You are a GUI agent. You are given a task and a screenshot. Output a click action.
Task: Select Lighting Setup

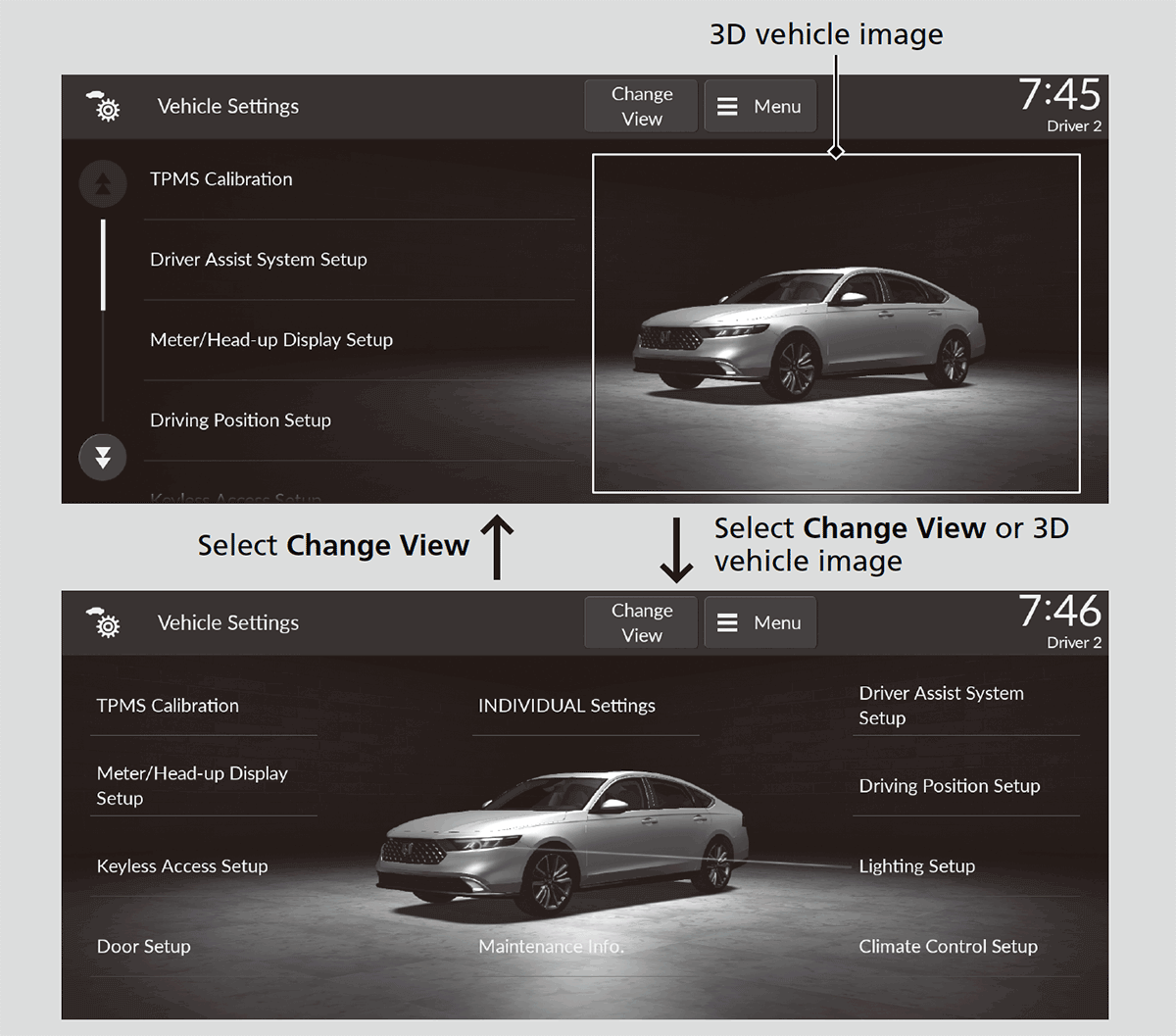pyautogui.click(x=916, y=865)
